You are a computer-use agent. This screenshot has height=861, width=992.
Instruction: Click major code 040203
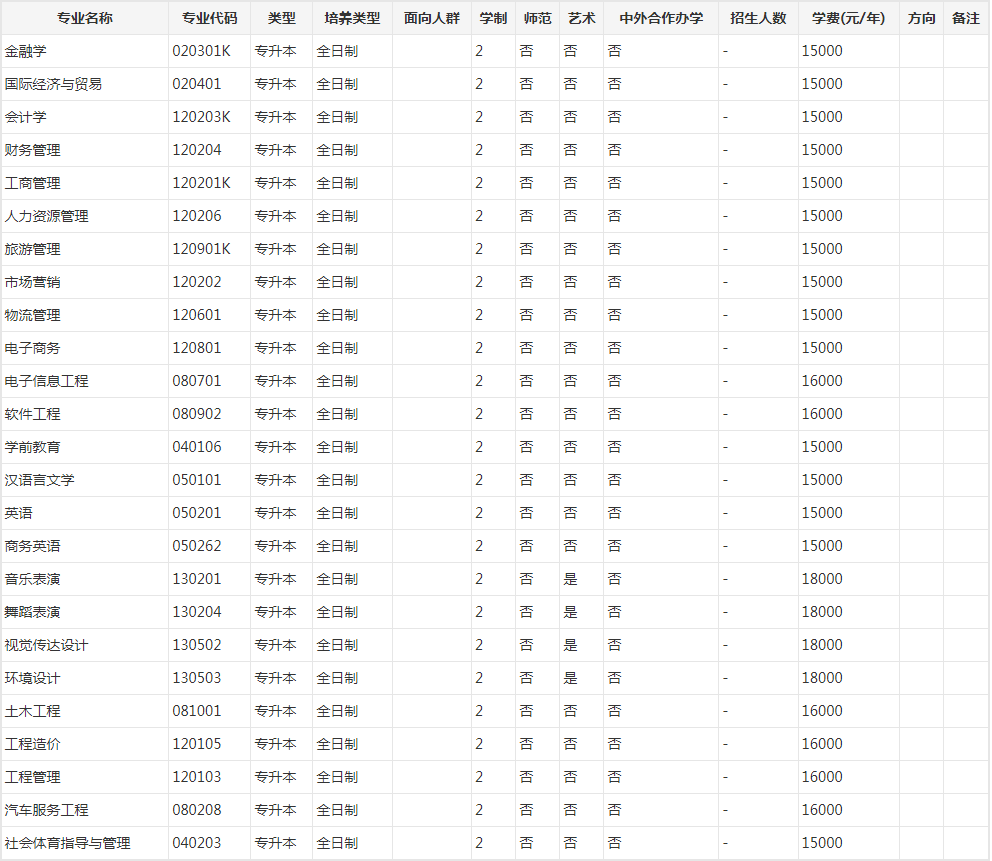197,843
